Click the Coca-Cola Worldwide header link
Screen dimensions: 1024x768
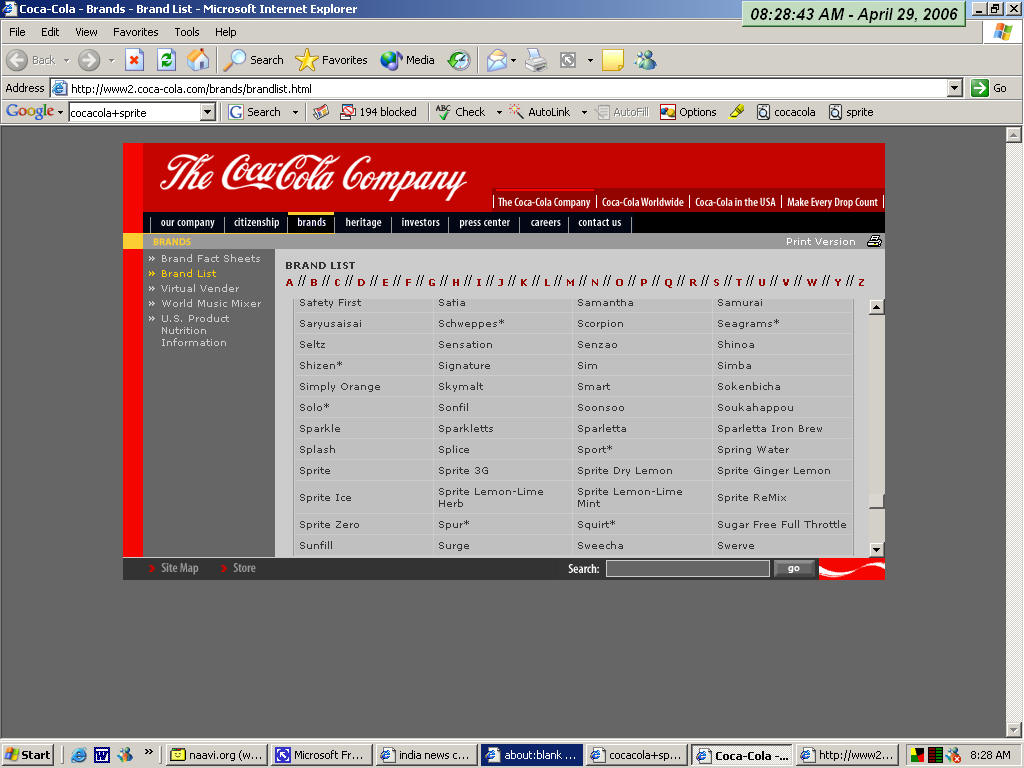pyautogui.click(x=643, y=202)
